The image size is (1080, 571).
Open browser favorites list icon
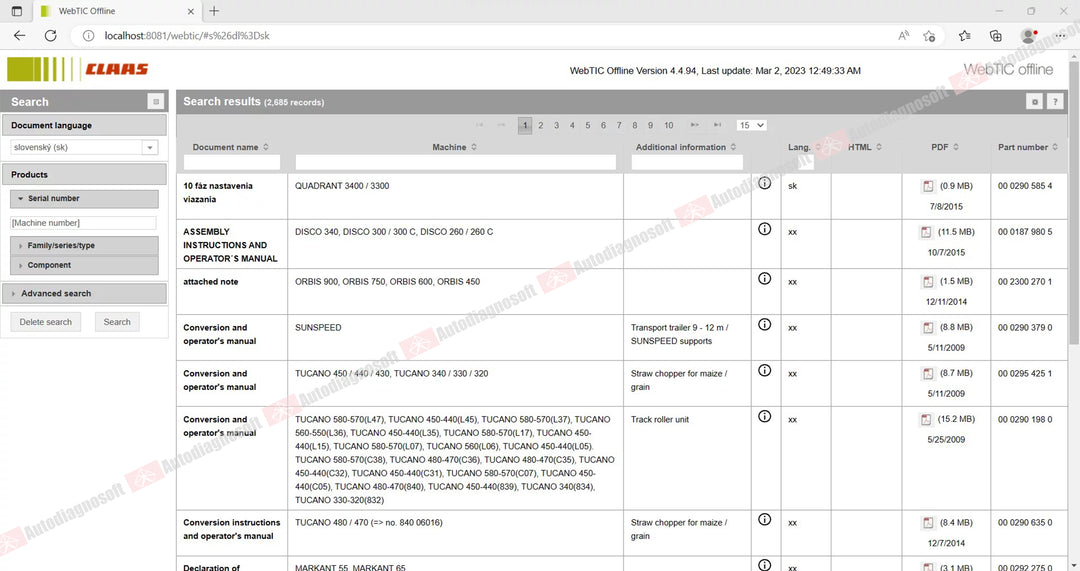(964, 36)
